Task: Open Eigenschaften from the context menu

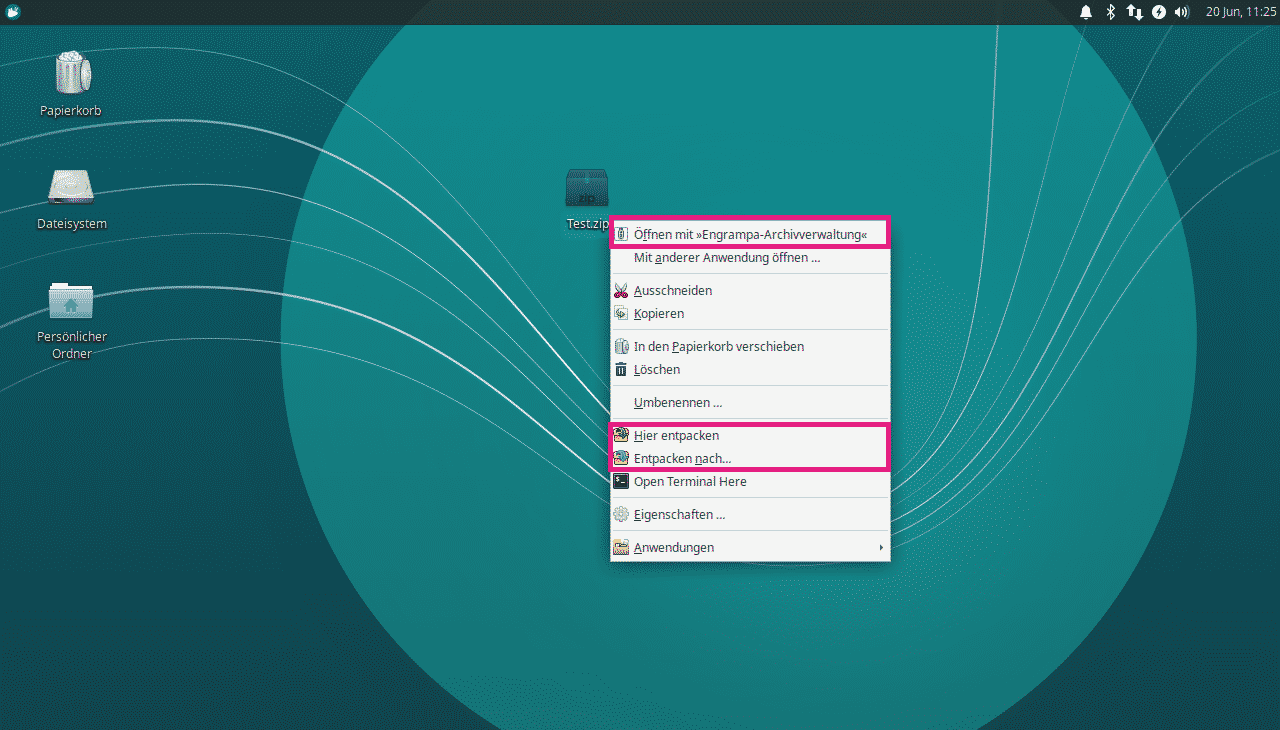Action: point(750,514)
